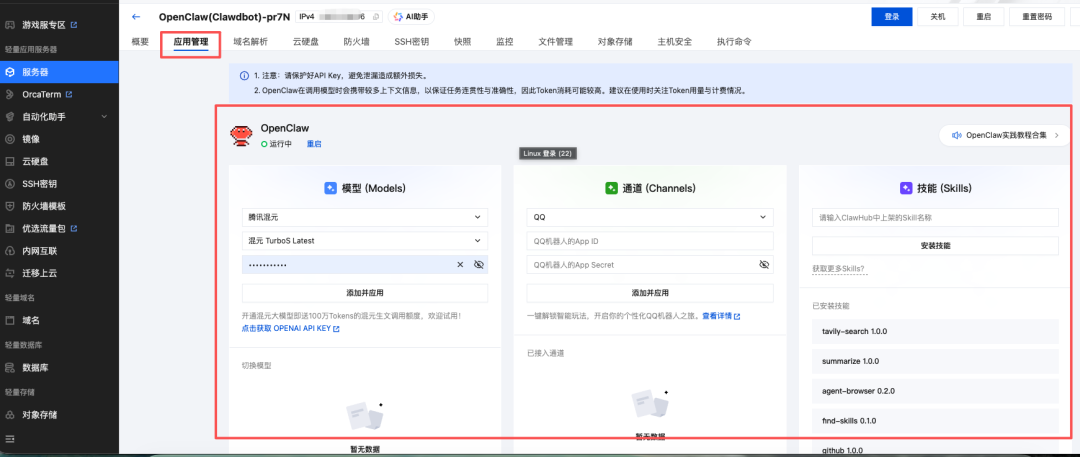Open OpenClaw实践教程合集 tutorial collection
The width and height of the screenshot is (1080, 457).
1005,135
